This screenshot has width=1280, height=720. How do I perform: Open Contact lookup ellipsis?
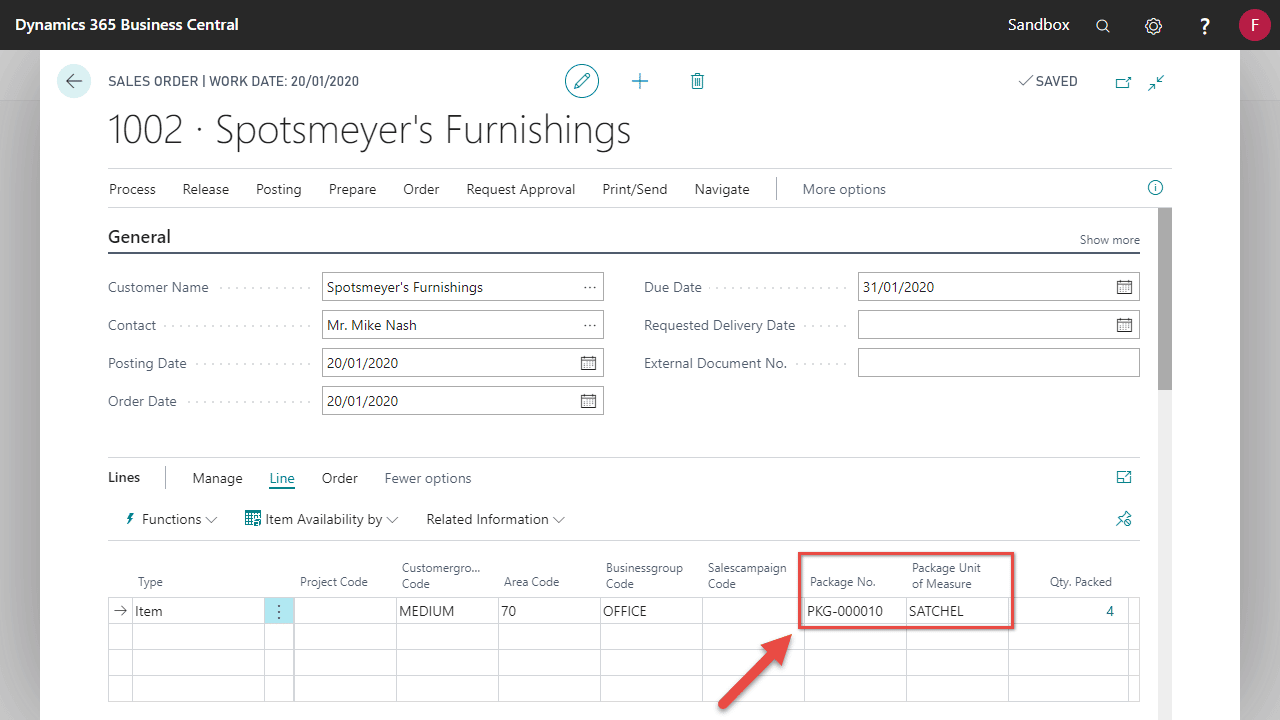(590, 325)
